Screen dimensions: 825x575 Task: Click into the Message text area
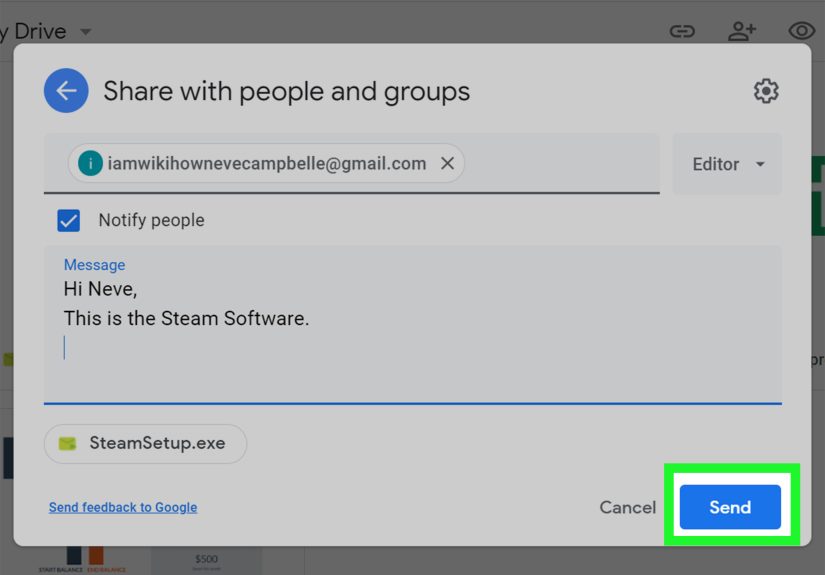(412, 325)
